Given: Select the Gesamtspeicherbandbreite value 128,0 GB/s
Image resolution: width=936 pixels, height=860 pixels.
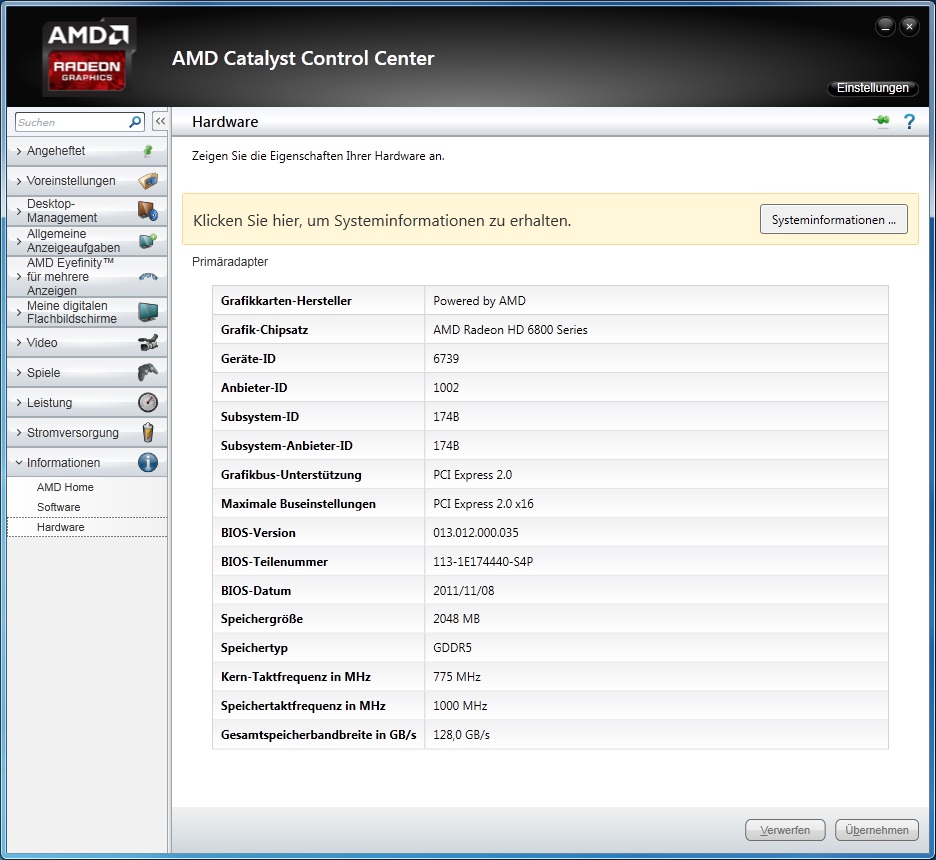Looking at the screenshot, I should [461, 735].
